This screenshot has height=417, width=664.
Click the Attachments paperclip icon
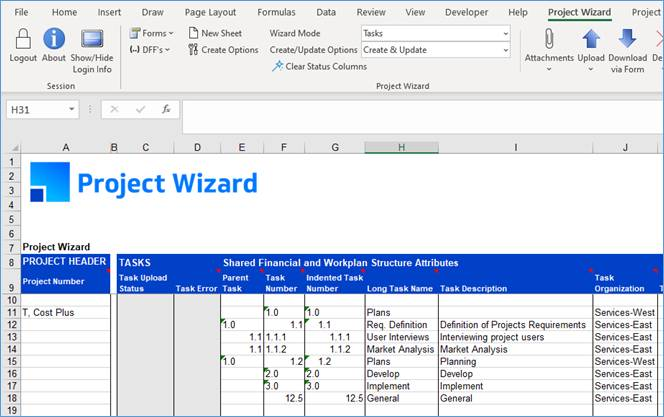click(x=549, y=40)
